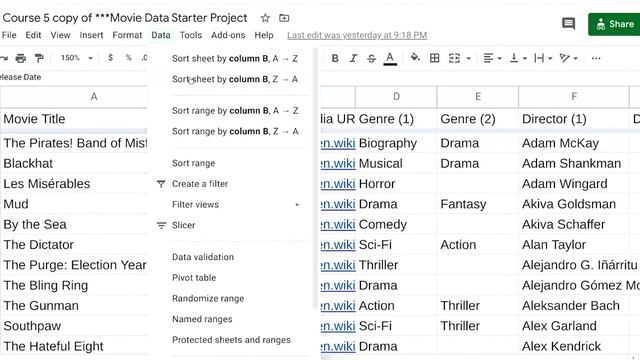The image size is (640, 360).
Task: Select column E header
Action: (x=478, y=97)
